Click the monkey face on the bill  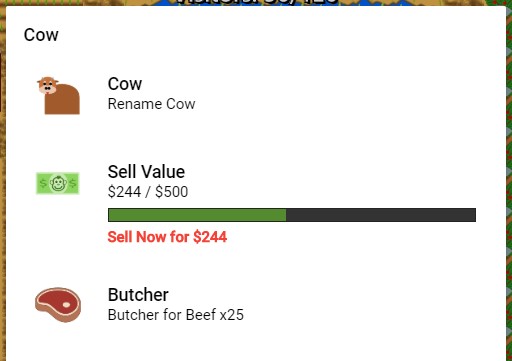coord(58,183)
